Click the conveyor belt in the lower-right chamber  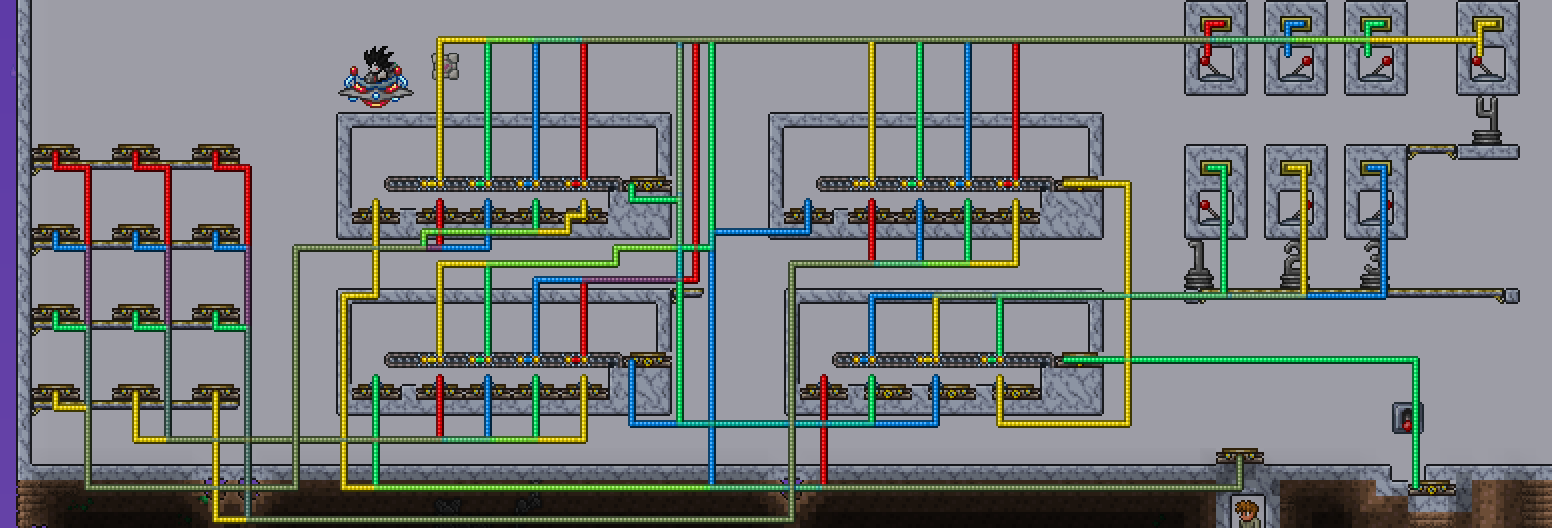click(944, 360)
